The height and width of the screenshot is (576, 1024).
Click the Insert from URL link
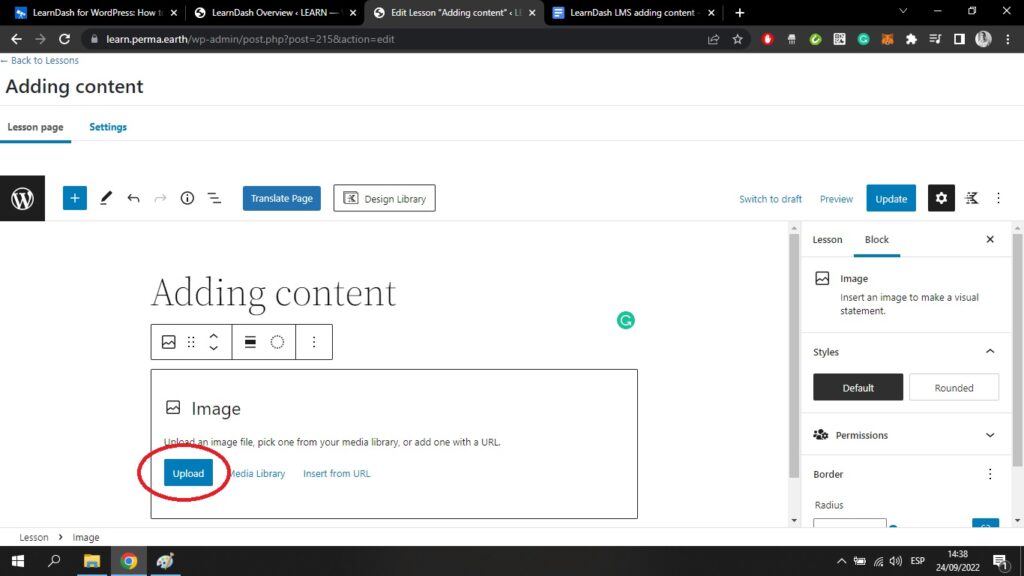336,474
